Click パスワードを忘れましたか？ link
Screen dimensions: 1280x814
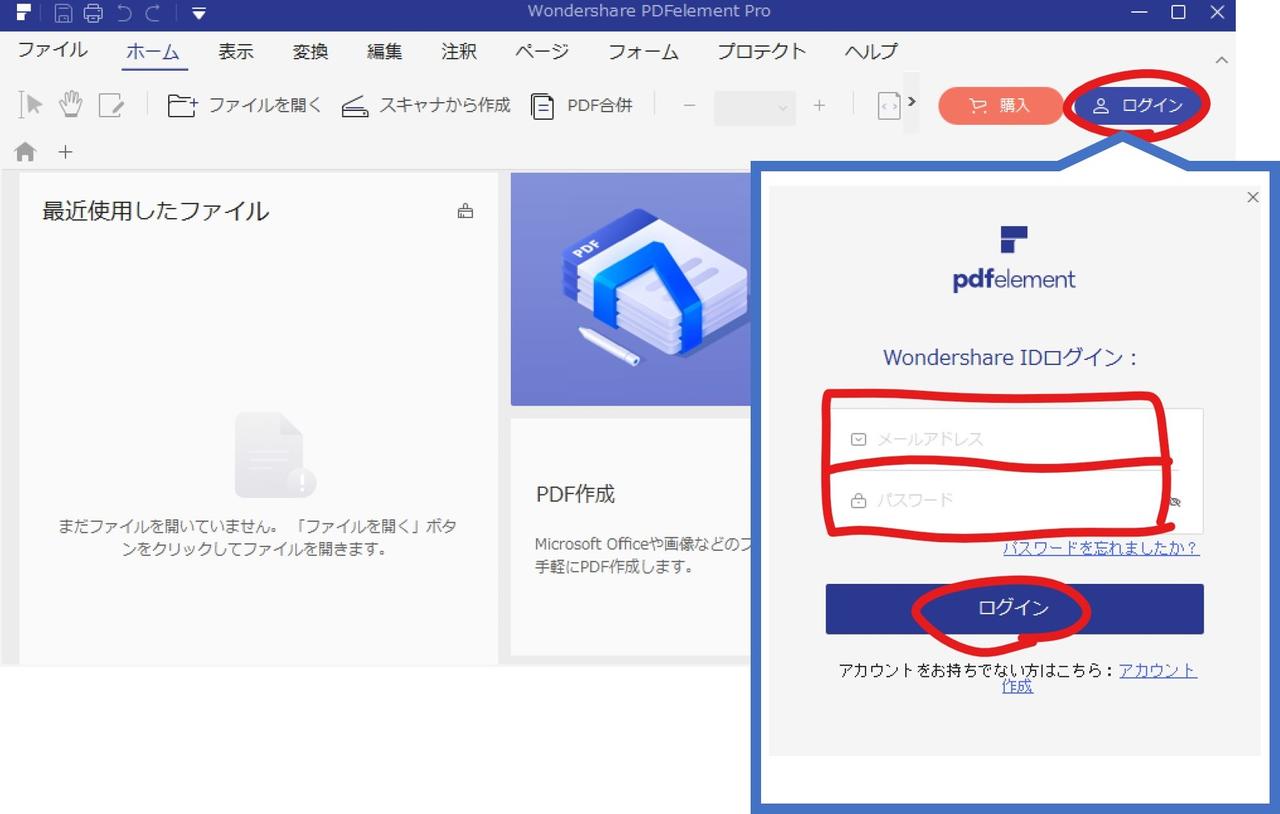pyautogui.click(x=1101, y=548)
